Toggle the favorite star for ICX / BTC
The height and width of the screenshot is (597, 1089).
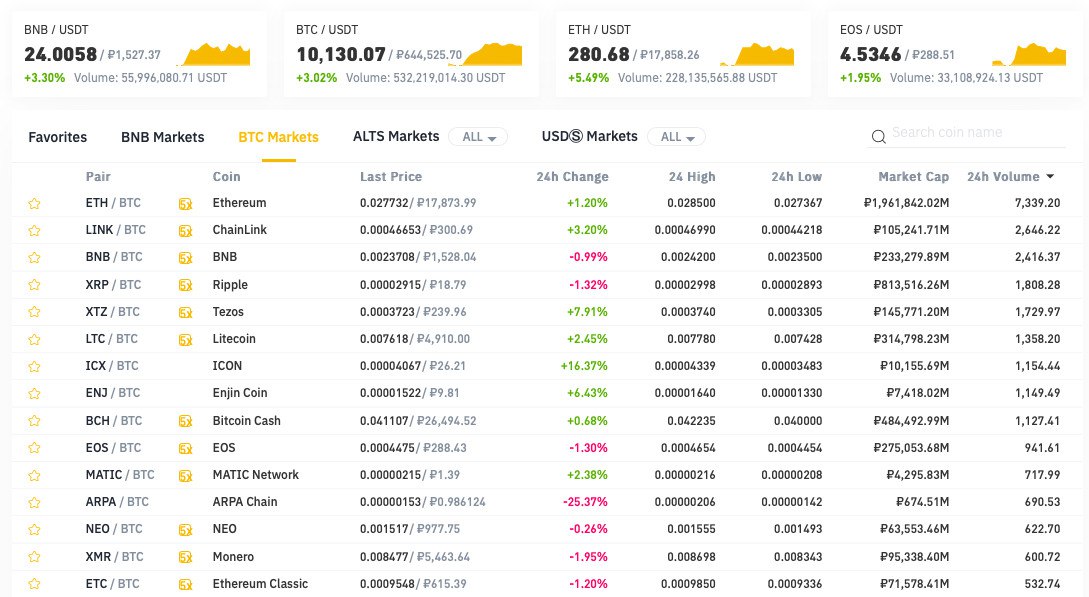pyautogui.click(x=34, y=366)
